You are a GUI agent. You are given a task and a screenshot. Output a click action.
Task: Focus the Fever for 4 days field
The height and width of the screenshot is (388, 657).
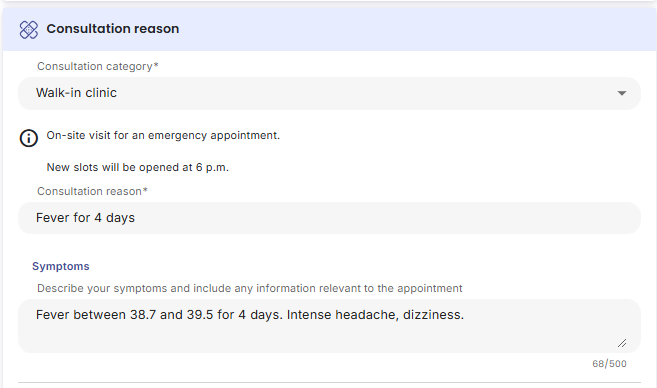[329, 218]
